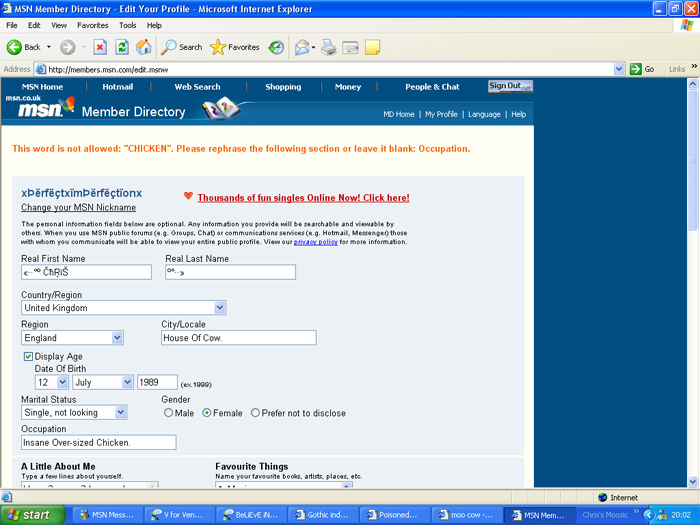Switch to moo cow taskbar window
700x525 pixels.
466,515
